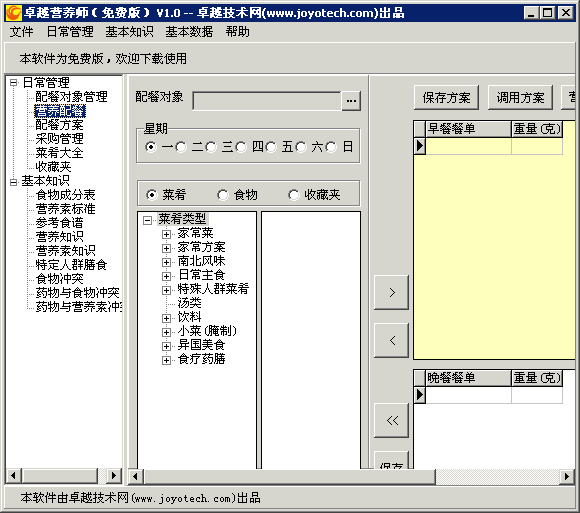
Task: Select the 晚餐餐单 row indicator arrow
Action: [420, 395]
